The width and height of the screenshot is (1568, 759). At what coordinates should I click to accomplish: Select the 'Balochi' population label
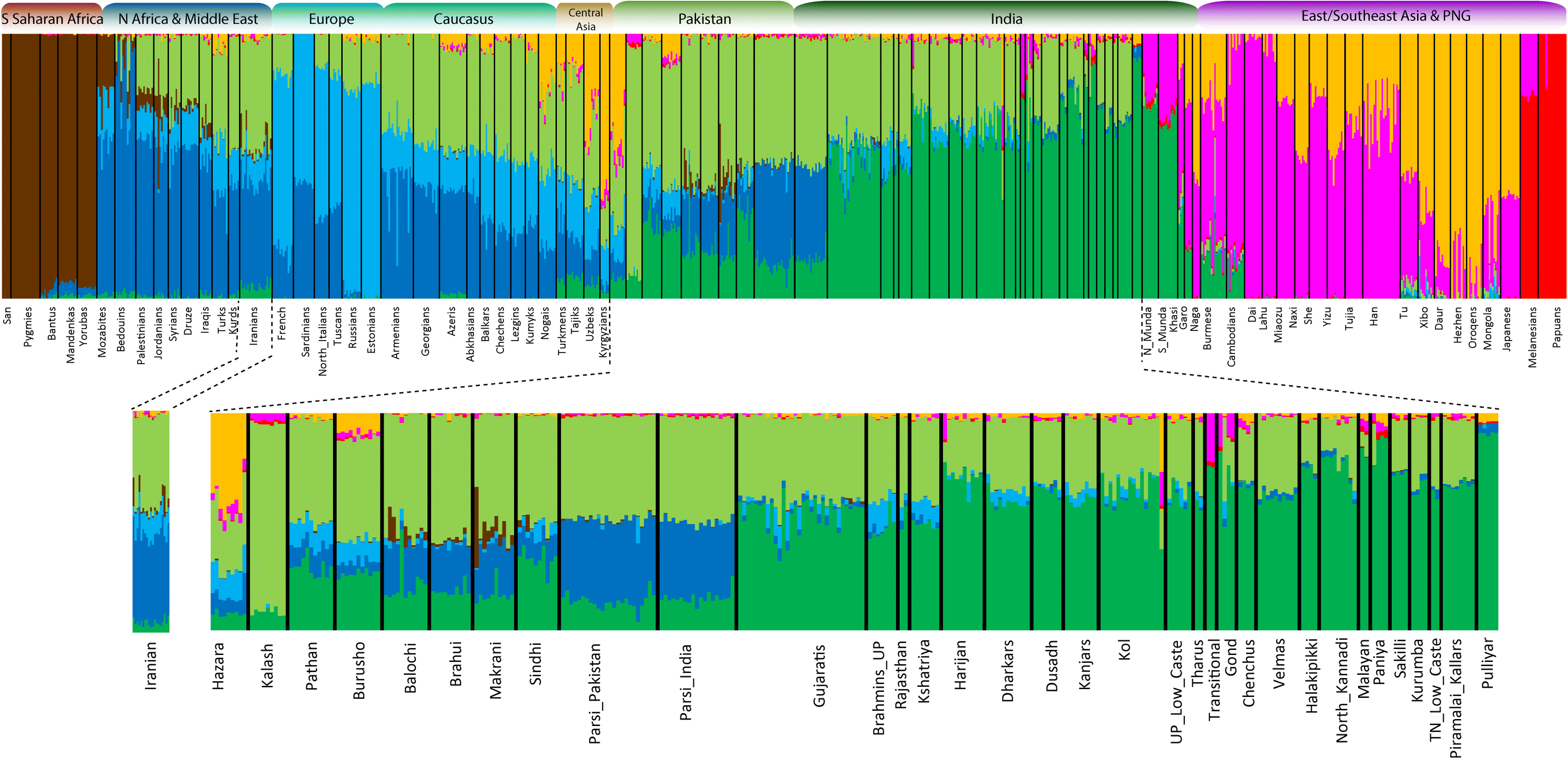(x=410, y=668)
